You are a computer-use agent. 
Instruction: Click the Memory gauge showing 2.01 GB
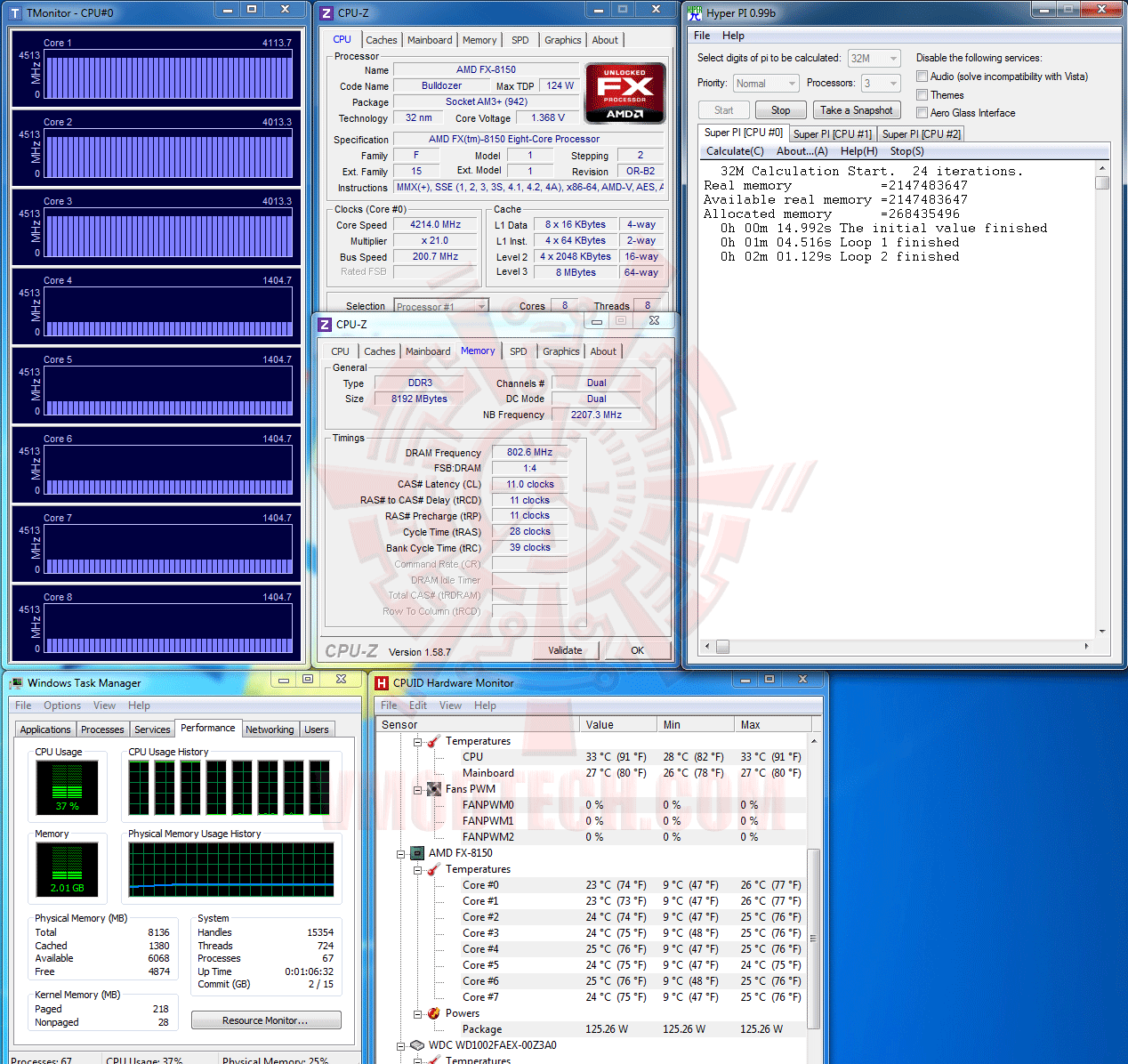67,868
